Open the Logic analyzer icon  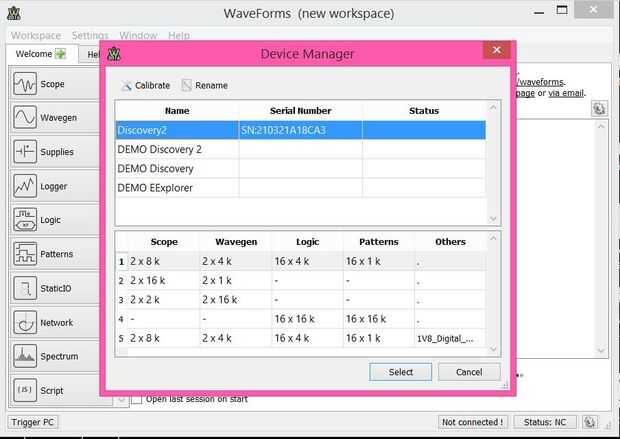click(25, 220)
